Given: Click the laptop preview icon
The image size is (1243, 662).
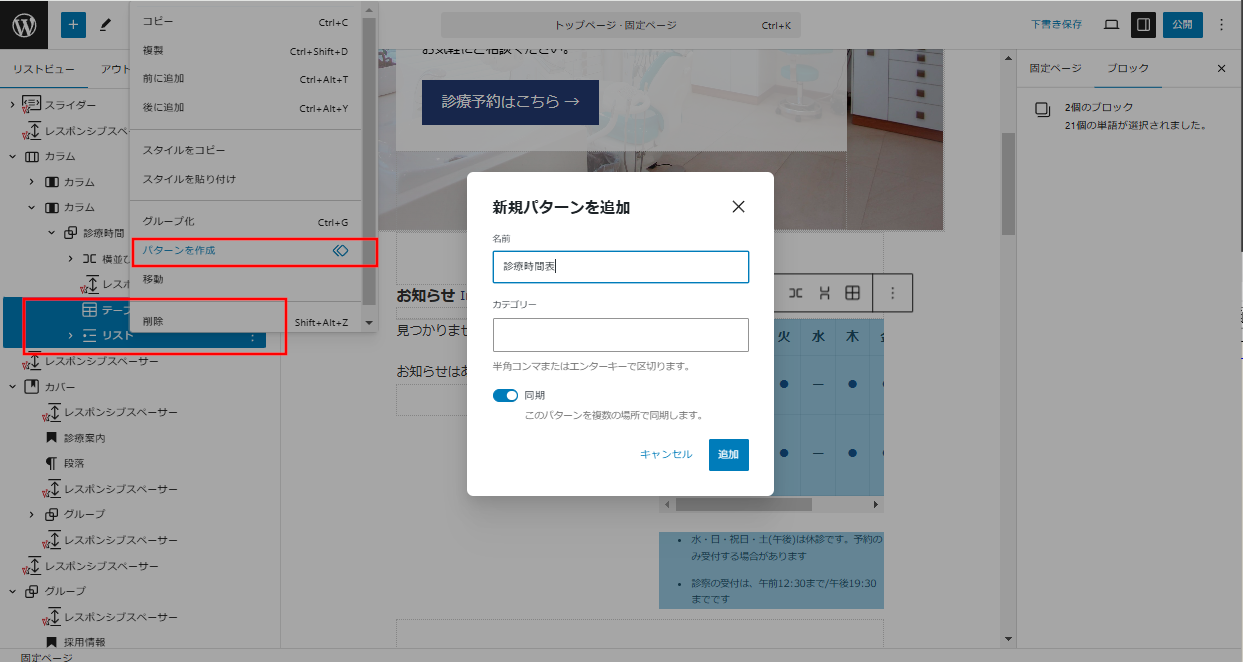Looking at the screenshot, I should (1111, 25).
